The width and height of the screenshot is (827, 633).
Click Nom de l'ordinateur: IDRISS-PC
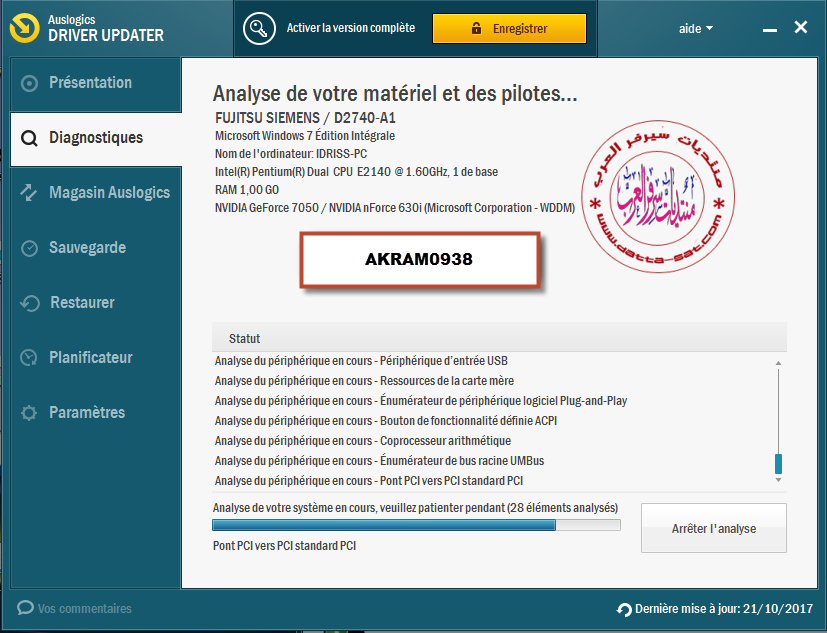tap(291, 154)
